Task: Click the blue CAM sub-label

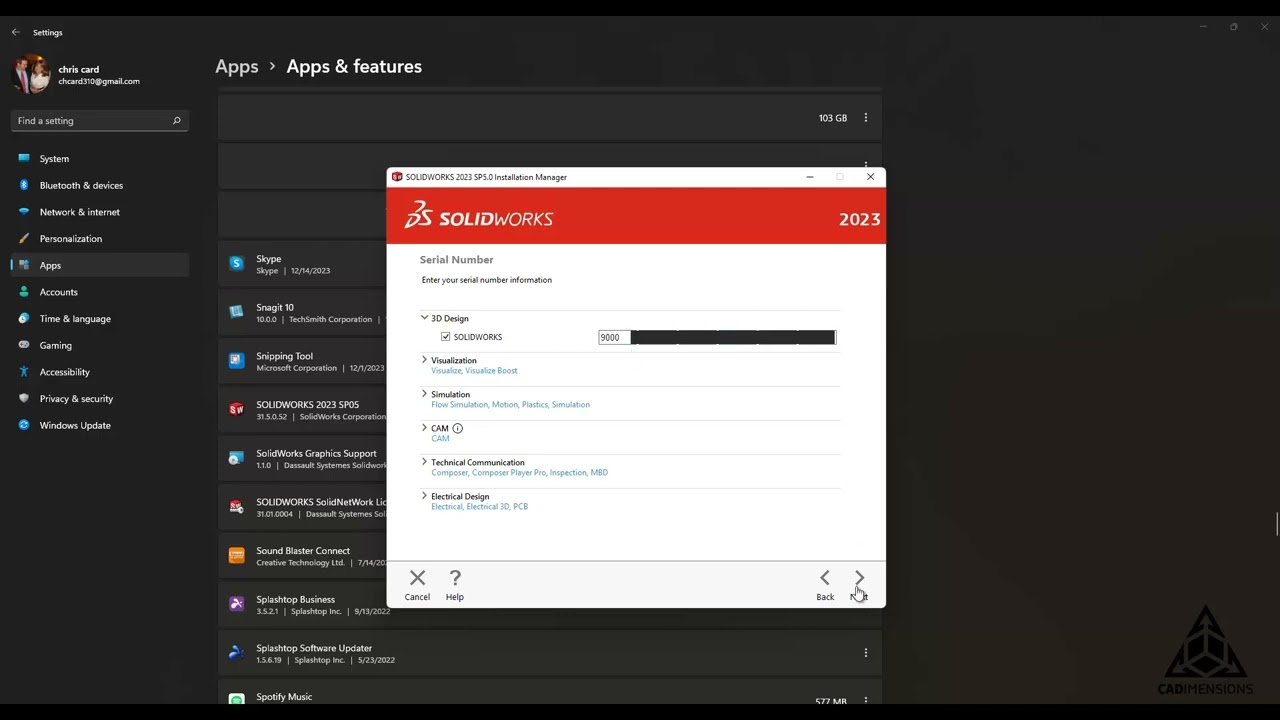Action: (x=440, y=439)
